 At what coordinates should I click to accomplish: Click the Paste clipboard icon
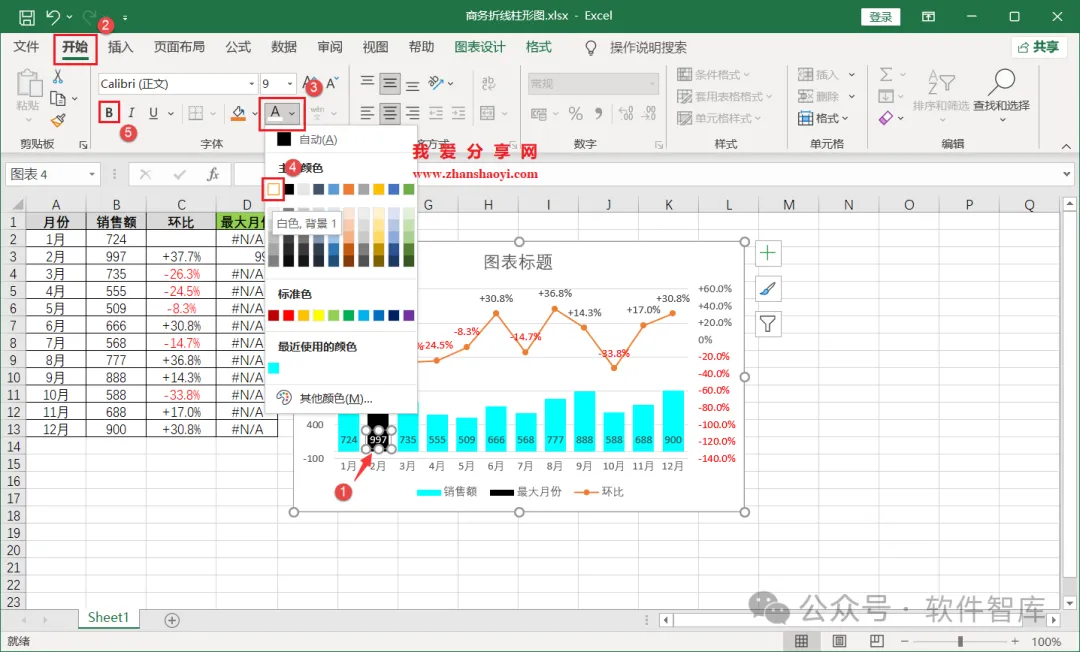coord(28,84)
